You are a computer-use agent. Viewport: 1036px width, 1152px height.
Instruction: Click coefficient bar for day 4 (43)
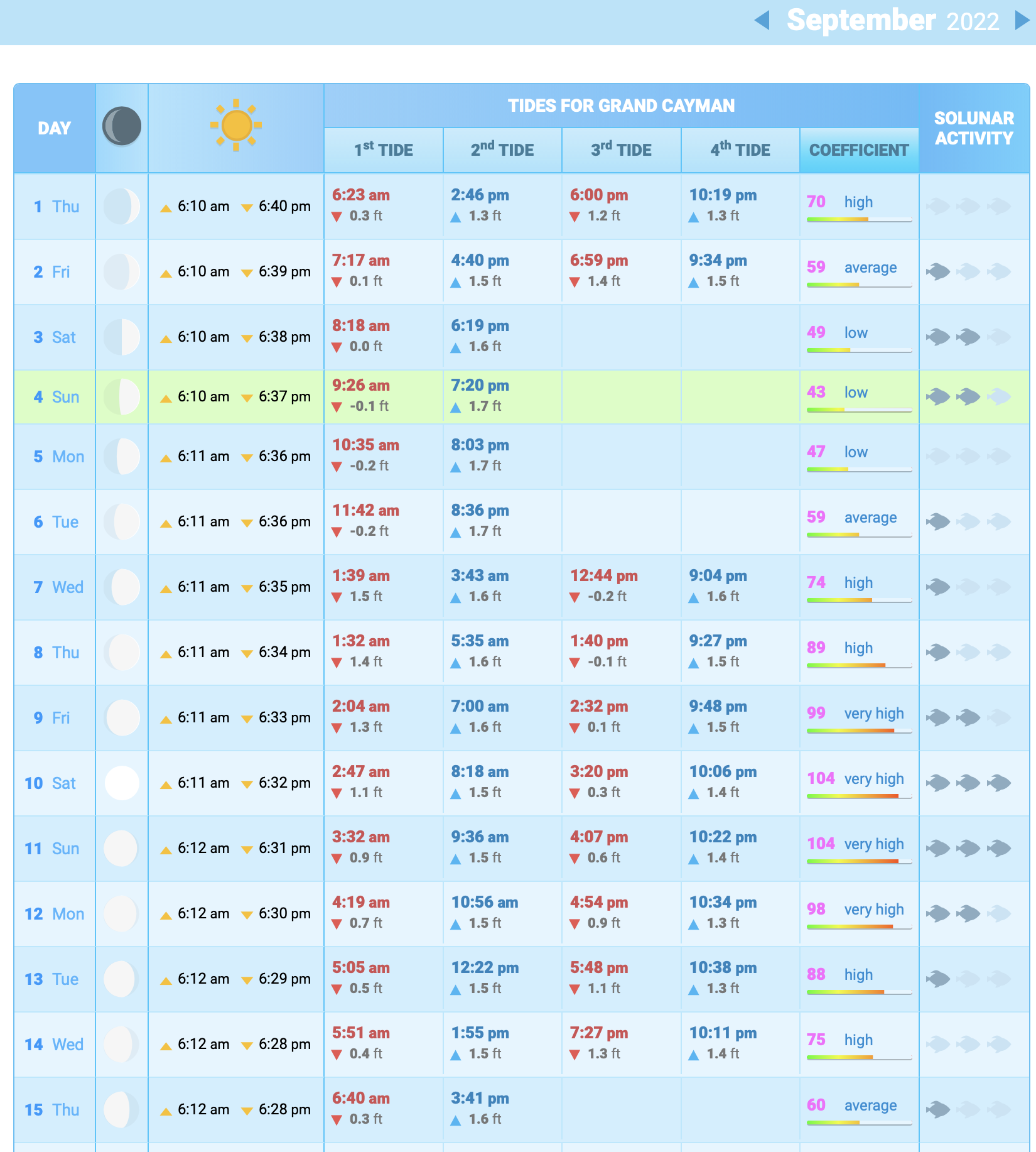pyautogui.click(x=858, y=410)
